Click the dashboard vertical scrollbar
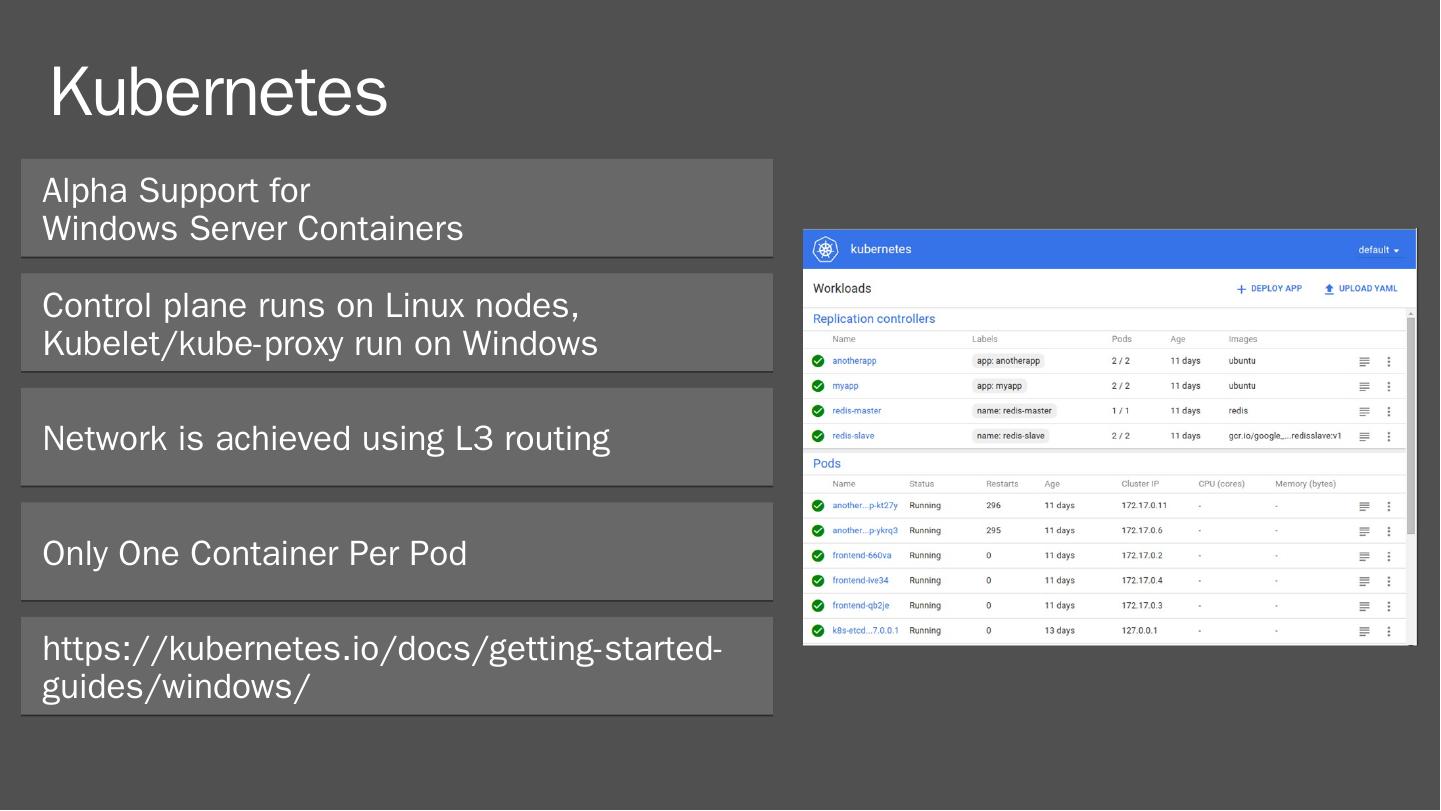The image size is (1441, 811). tap(1411, 420)
